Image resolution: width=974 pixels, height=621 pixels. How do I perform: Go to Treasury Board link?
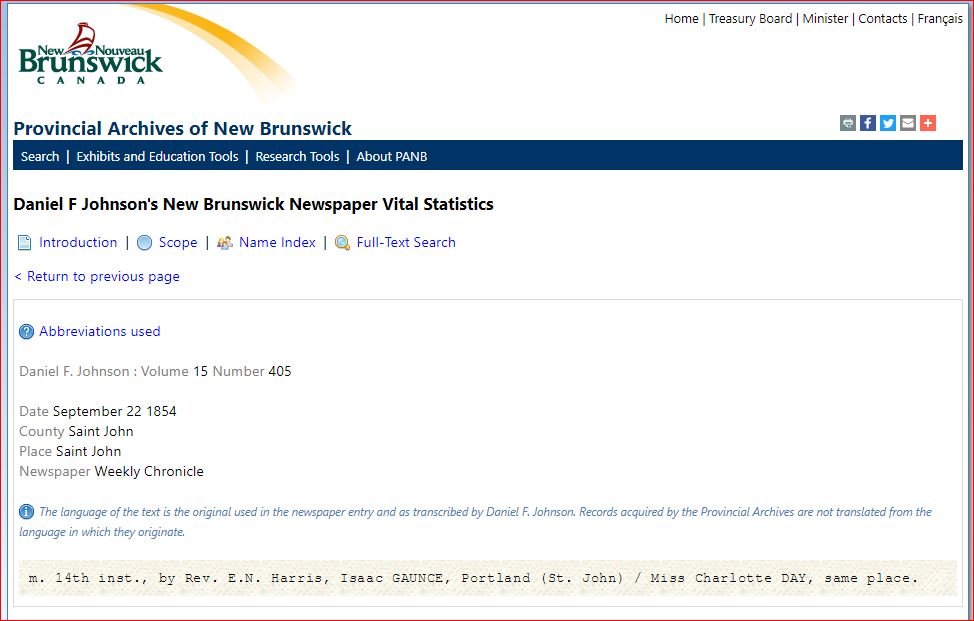click(x=750, y=19)
